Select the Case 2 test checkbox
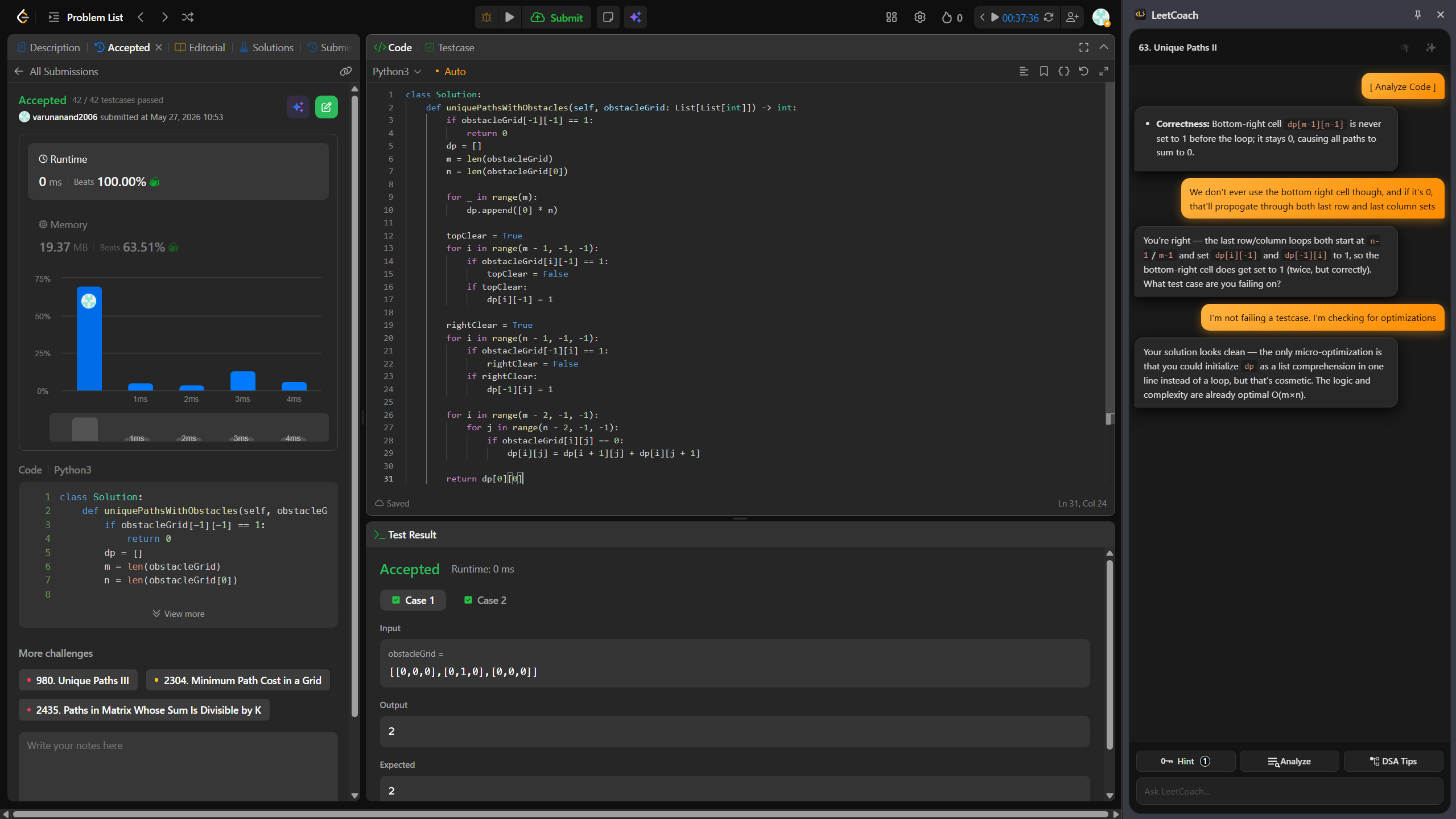Viewport: 1456px width, 819px height. pos(468,600)
